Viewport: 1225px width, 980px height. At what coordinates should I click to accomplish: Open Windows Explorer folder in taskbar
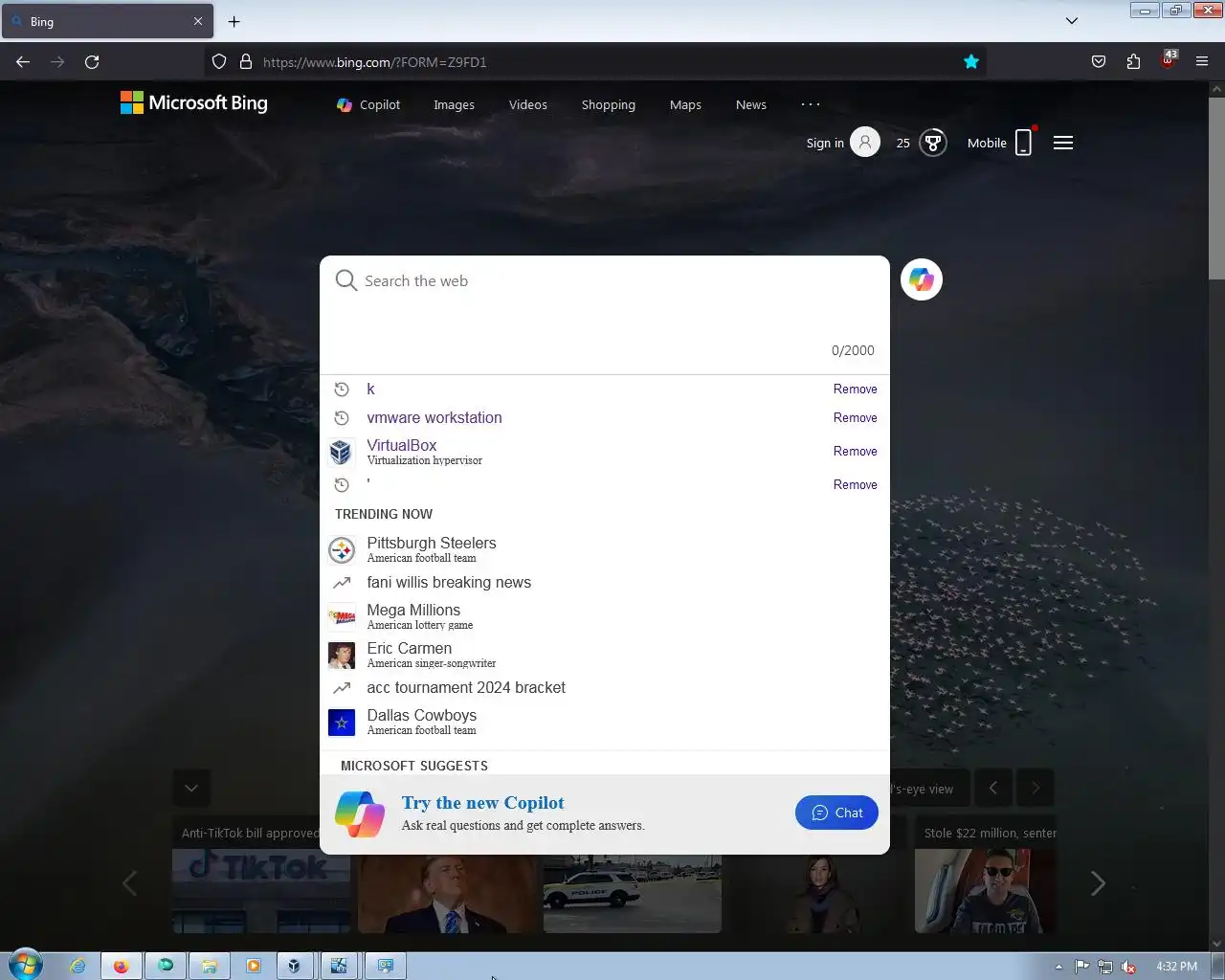tap(209, 966)
